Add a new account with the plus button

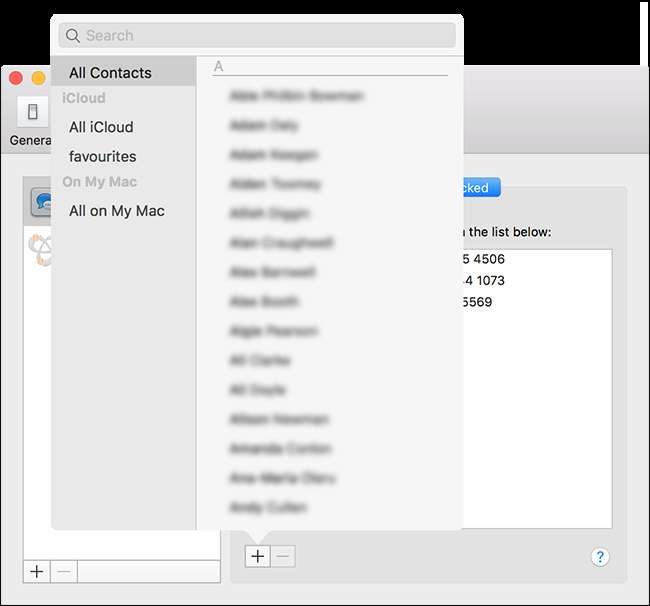(37, 572)
